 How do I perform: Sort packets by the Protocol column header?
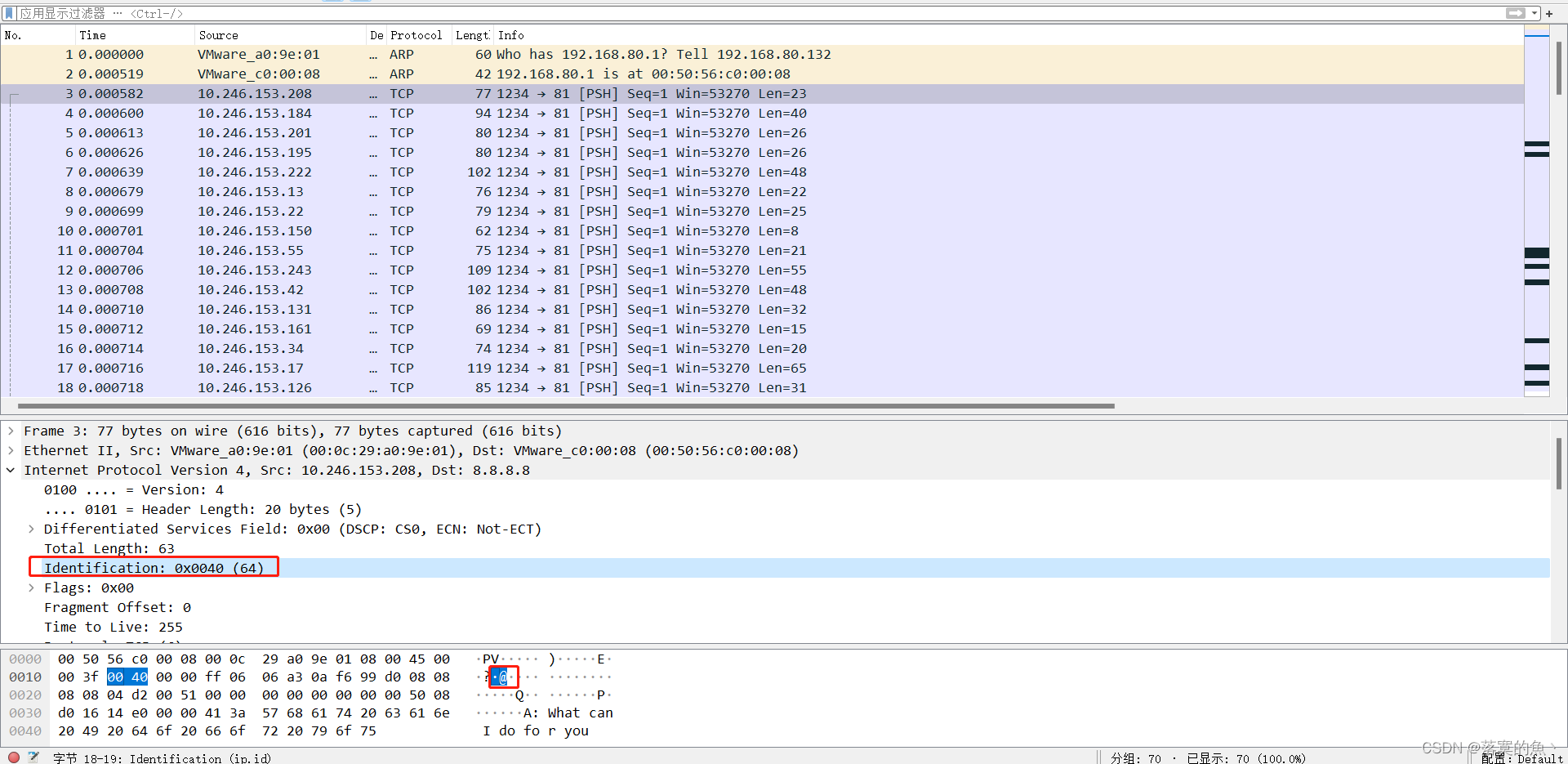[x=419, y=35]
